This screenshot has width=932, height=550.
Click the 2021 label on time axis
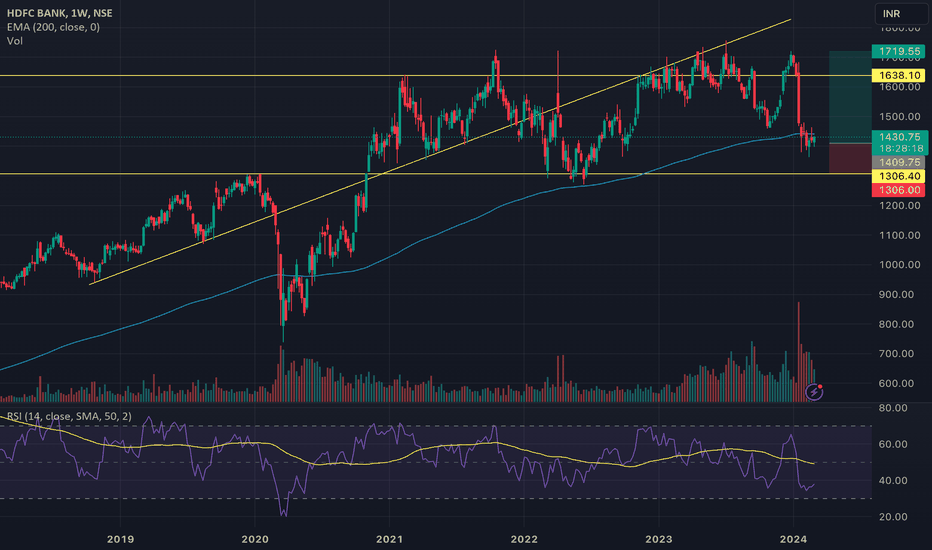389,539
